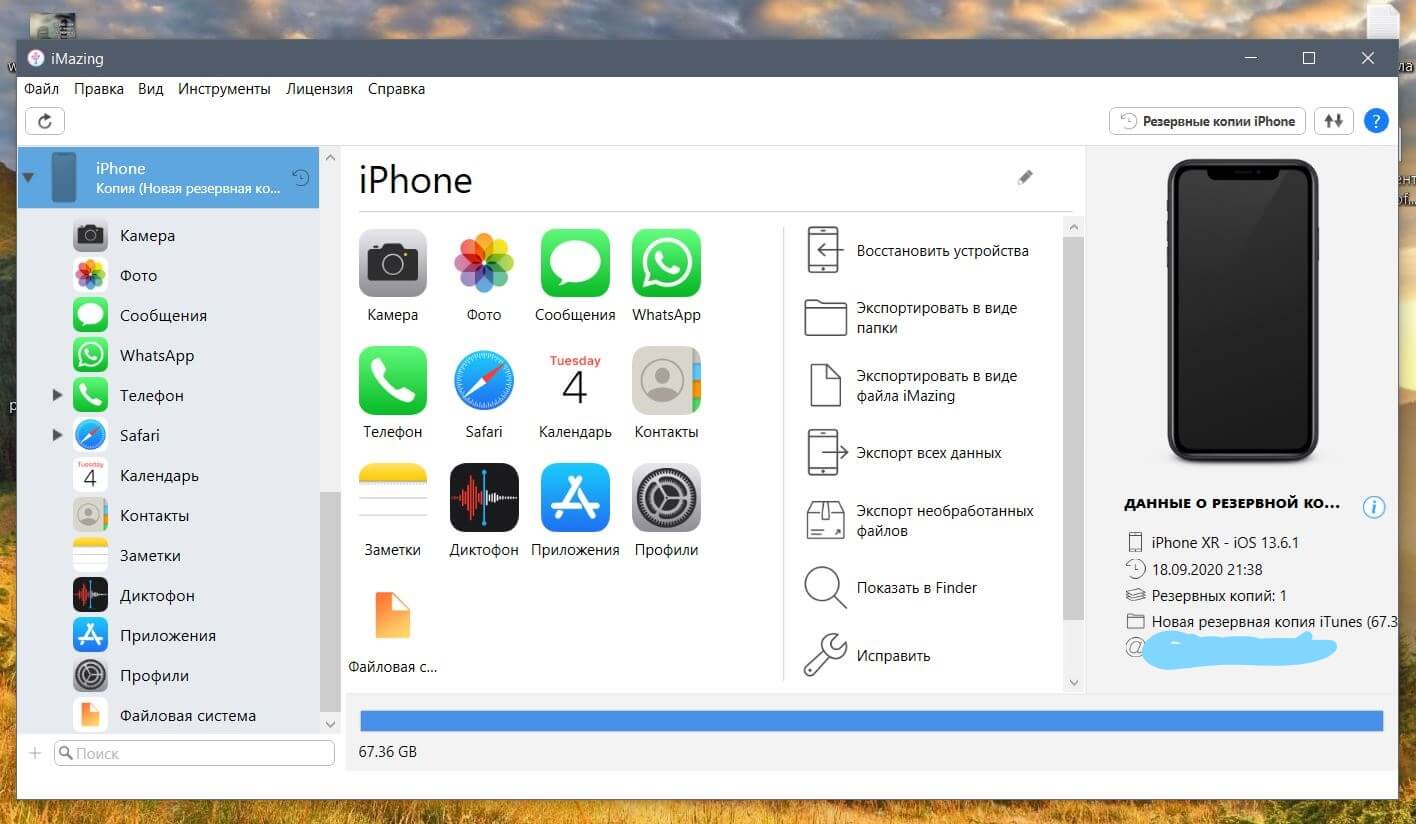Viewport: 1416px width, 824px height.
Task: Click the actions list scrollbar down arrow
Action: pyautogui.click(x=1073, y=683)
